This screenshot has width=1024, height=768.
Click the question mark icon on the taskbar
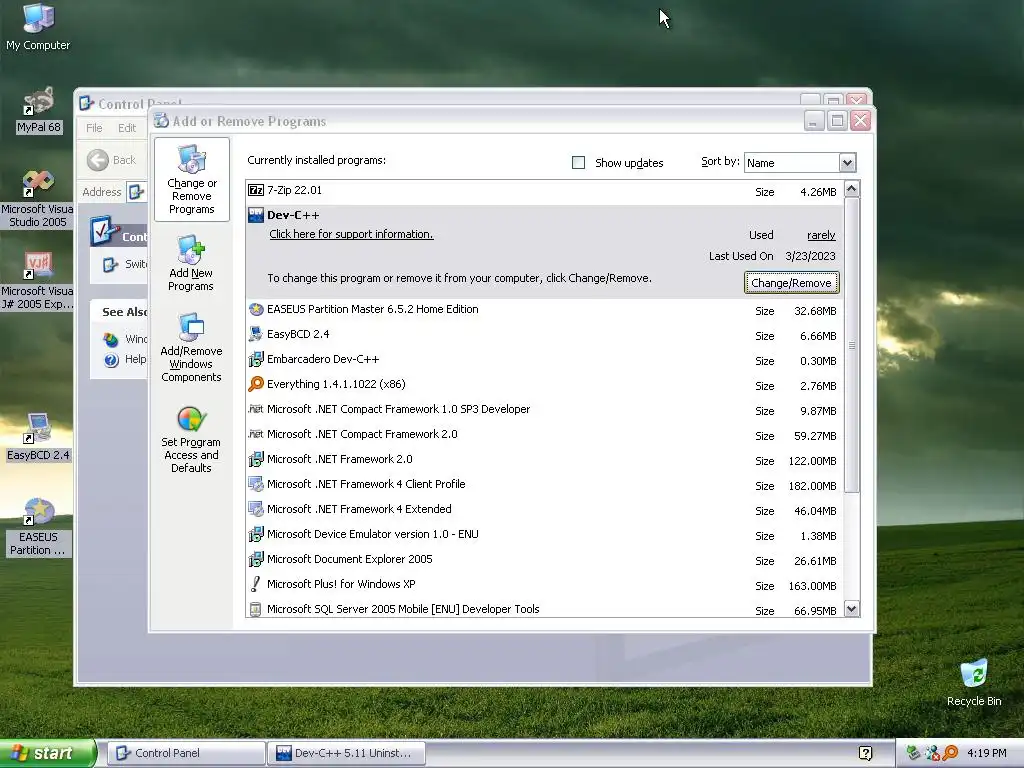(865, 754)
